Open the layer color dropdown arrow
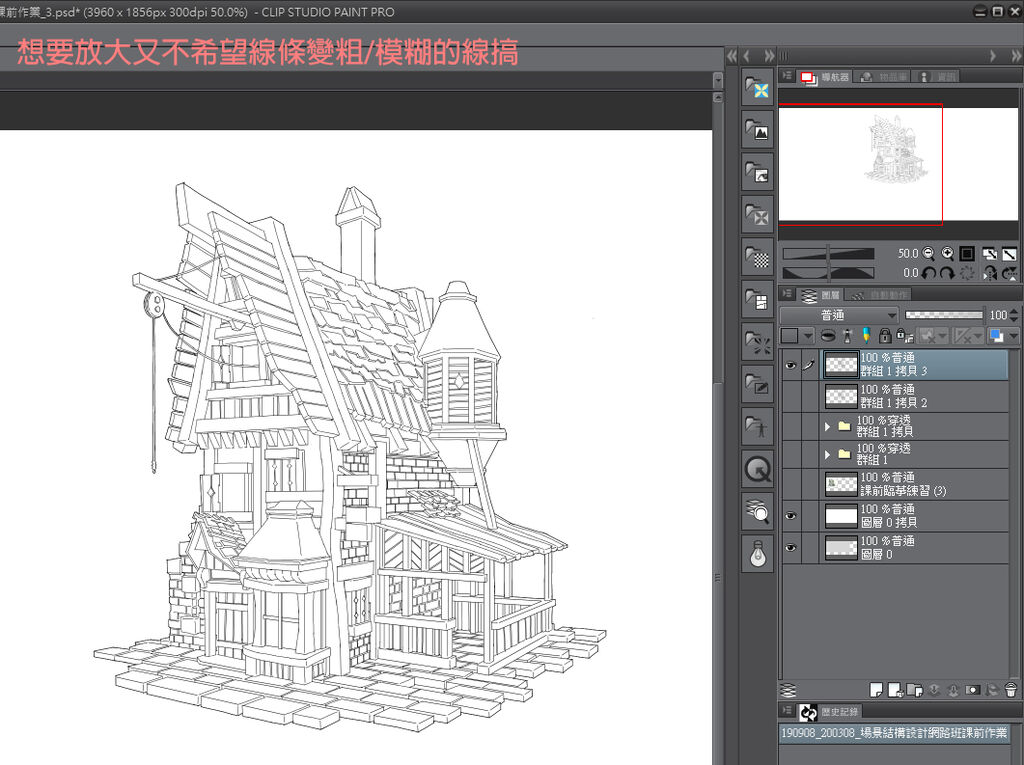This screenshot has height=765, width=1024. click(1013, 336)
